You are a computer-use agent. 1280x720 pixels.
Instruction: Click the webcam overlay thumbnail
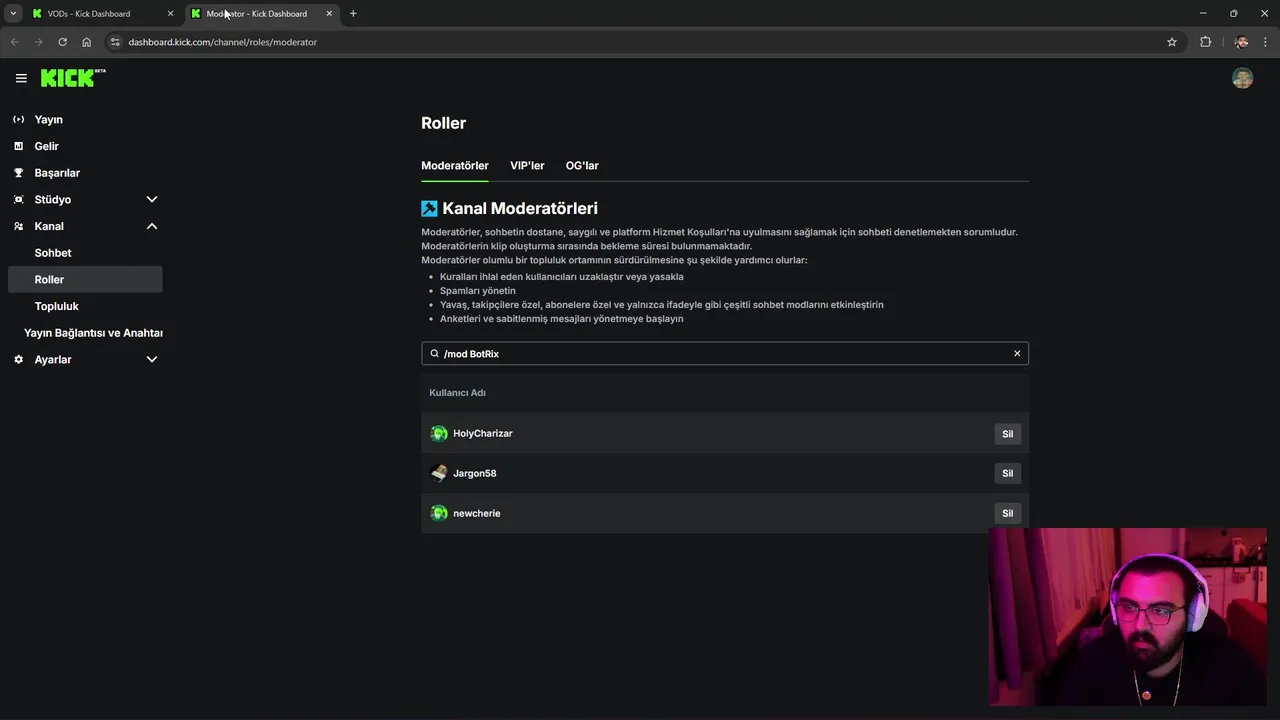point(1128,617)
